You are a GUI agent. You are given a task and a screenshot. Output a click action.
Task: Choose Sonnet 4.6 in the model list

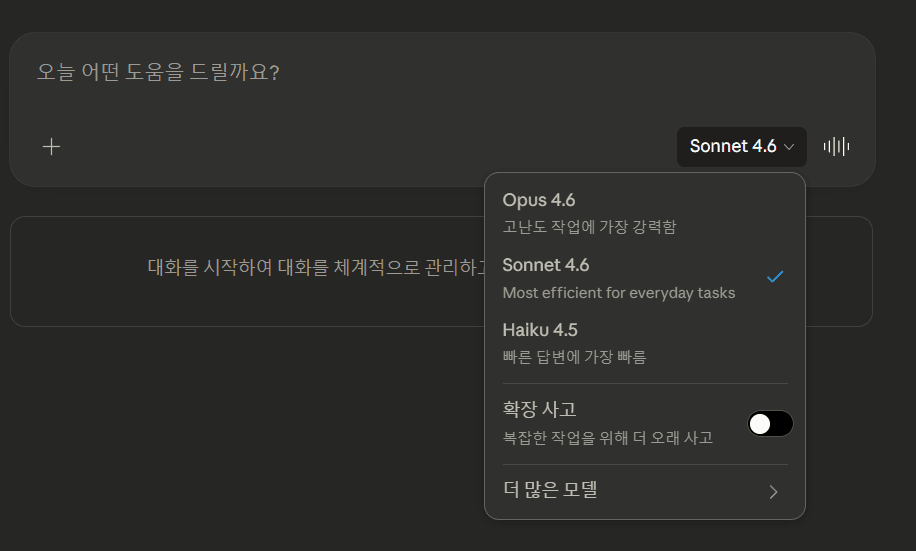click(546, 265)
